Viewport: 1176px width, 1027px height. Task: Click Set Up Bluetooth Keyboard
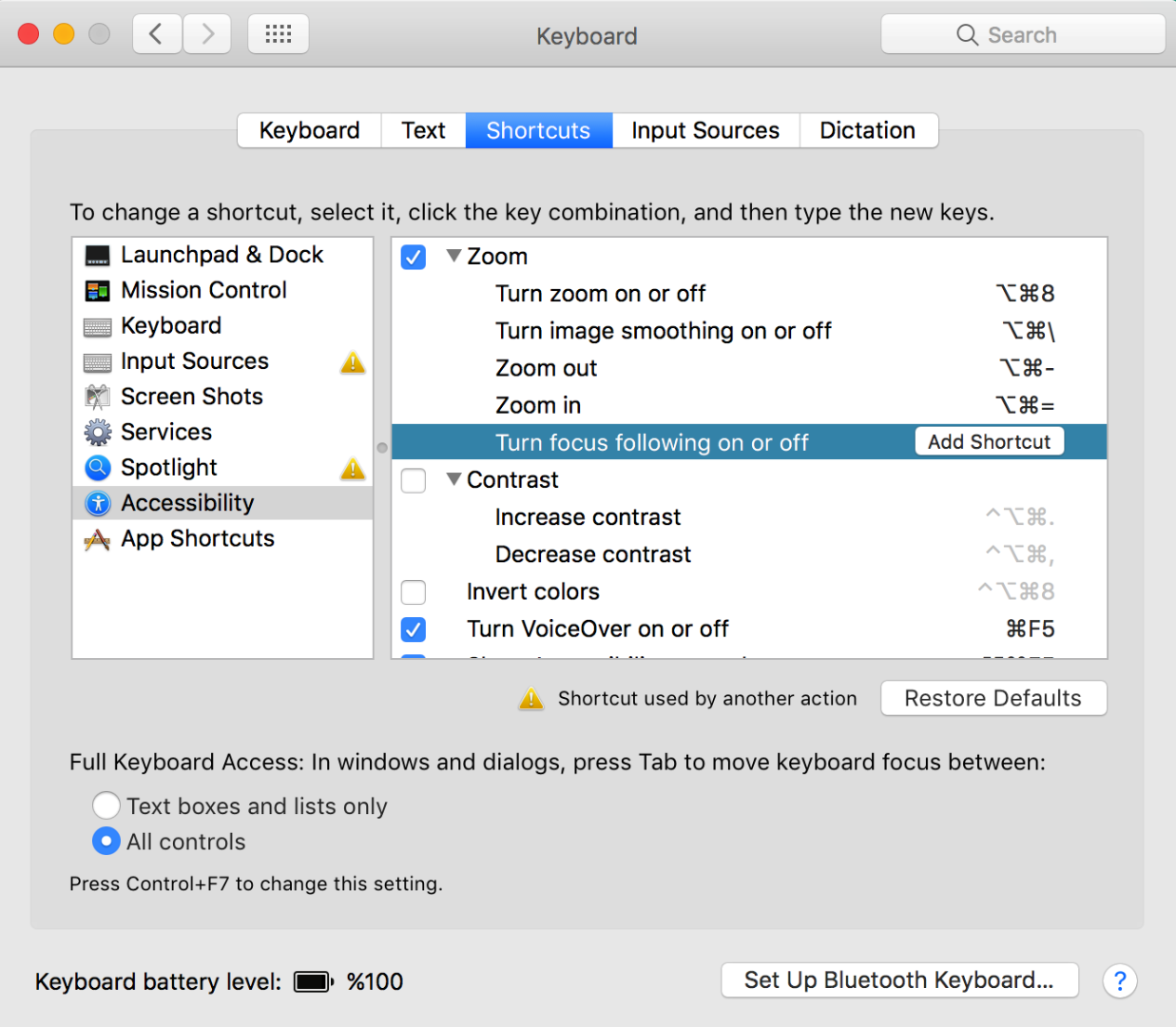(898, 980)
